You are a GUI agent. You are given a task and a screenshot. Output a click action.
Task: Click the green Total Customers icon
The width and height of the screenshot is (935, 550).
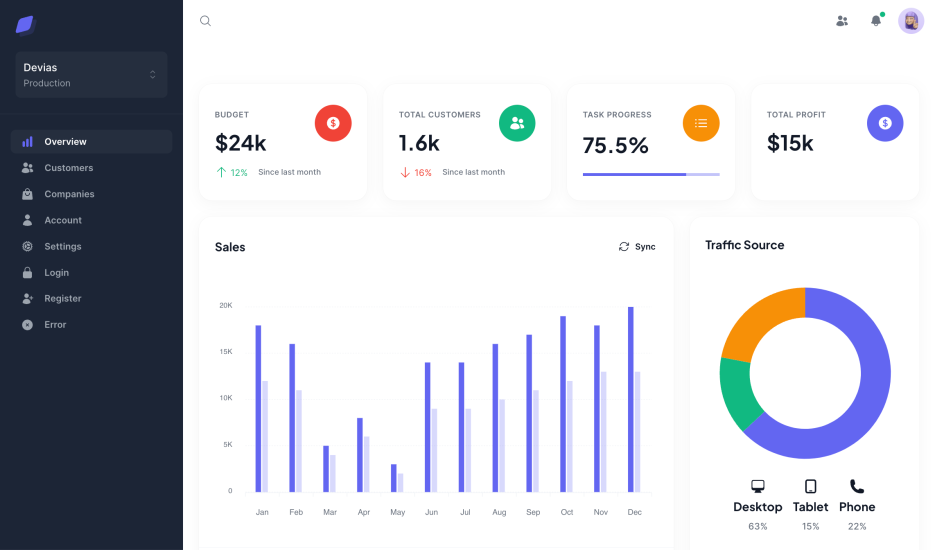pyautogui.click(x=517, y=123)
